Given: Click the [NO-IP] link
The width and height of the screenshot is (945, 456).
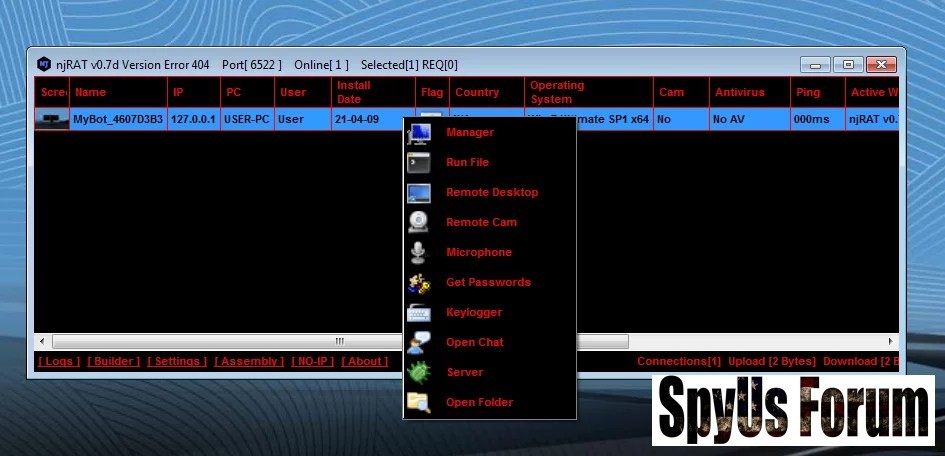Looking at the screenshot, I should click(312, 361).
